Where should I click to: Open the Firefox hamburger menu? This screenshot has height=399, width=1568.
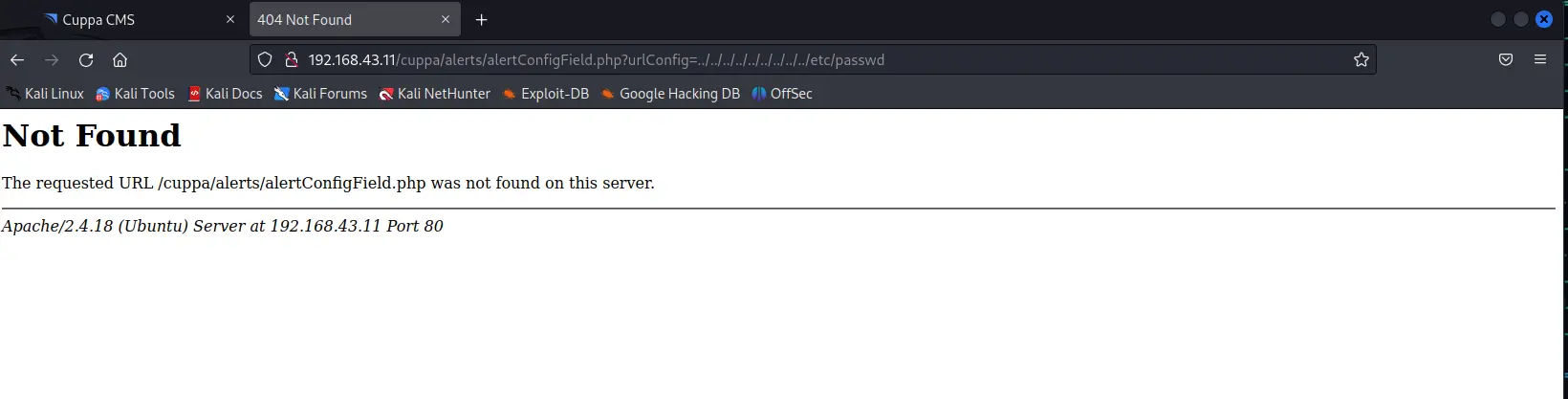click(x=1540, y=59)
